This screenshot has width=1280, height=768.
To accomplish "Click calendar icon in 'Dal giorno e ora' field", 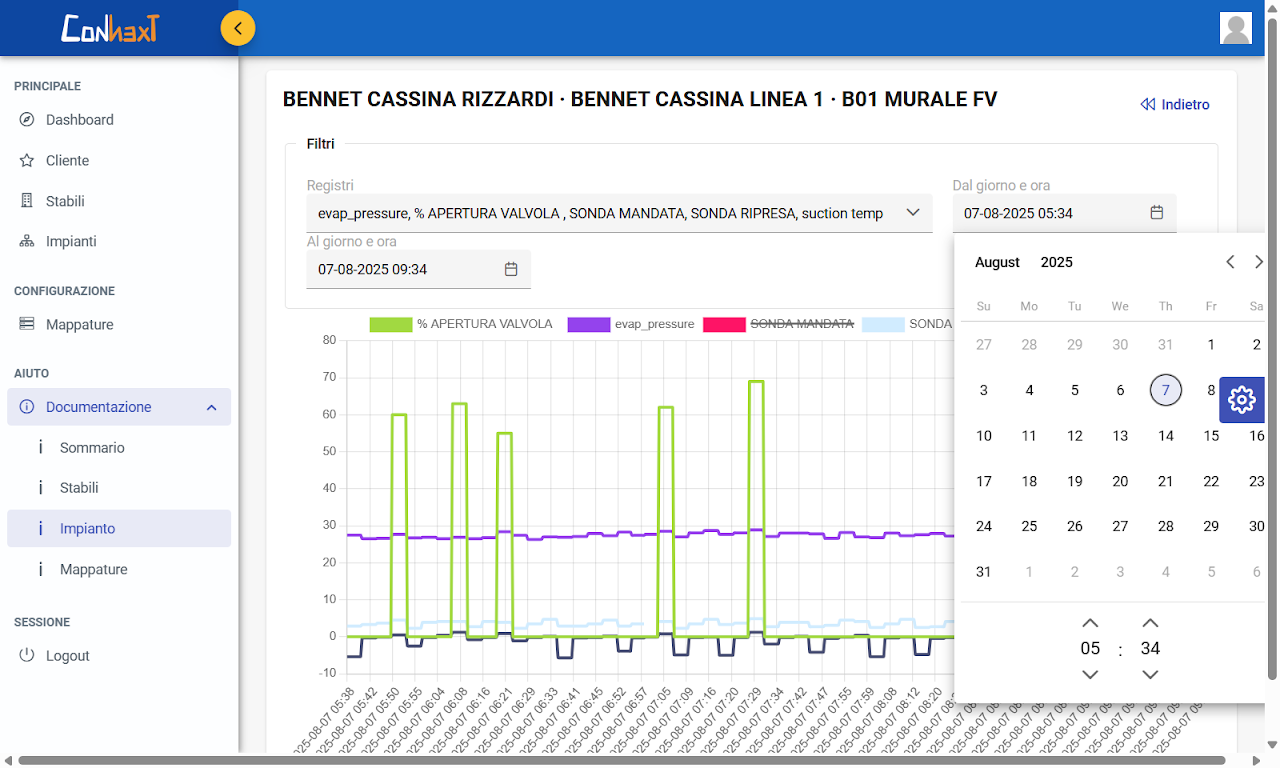I will tap(1157, 213).
